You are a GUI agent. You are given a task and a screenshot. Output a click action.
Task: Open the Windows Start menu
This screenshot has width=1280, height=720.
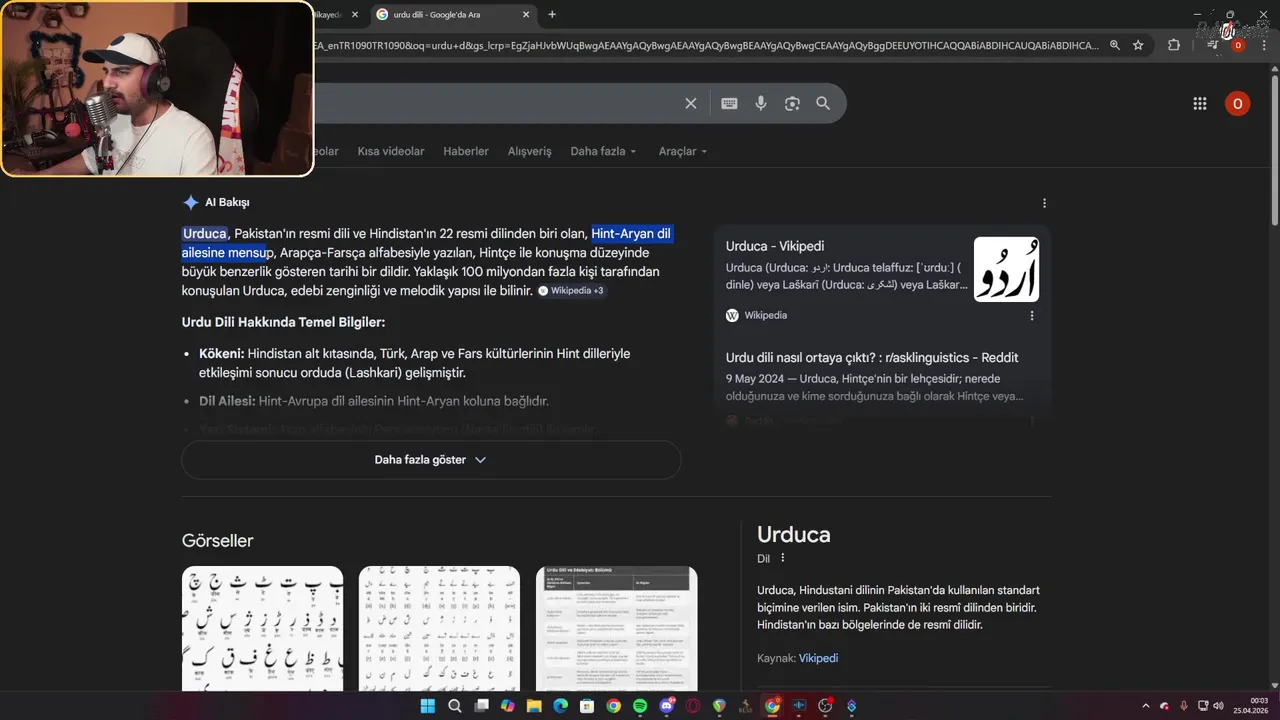(428, 706)
